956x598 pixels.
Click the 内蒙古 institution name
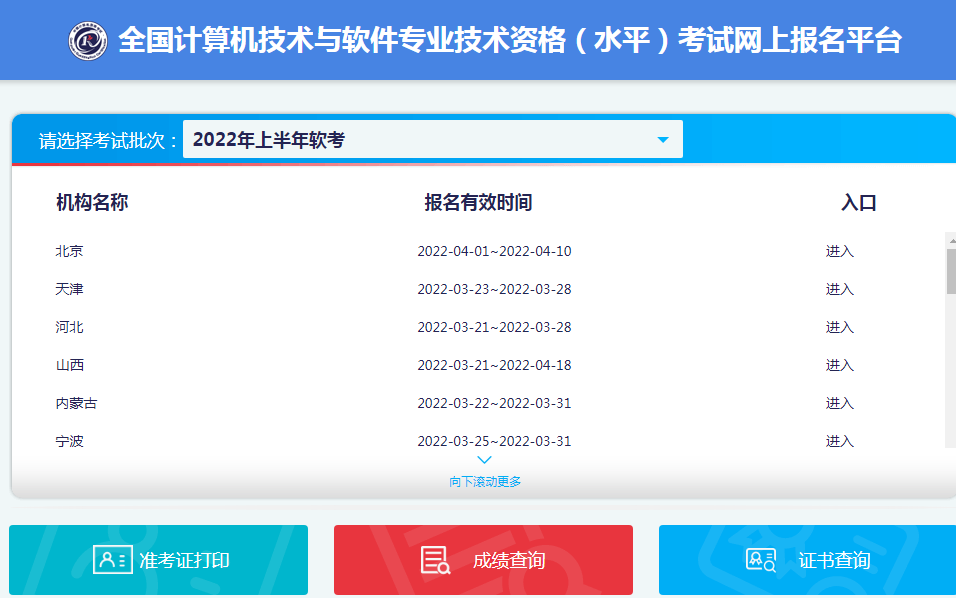(76, 403)
